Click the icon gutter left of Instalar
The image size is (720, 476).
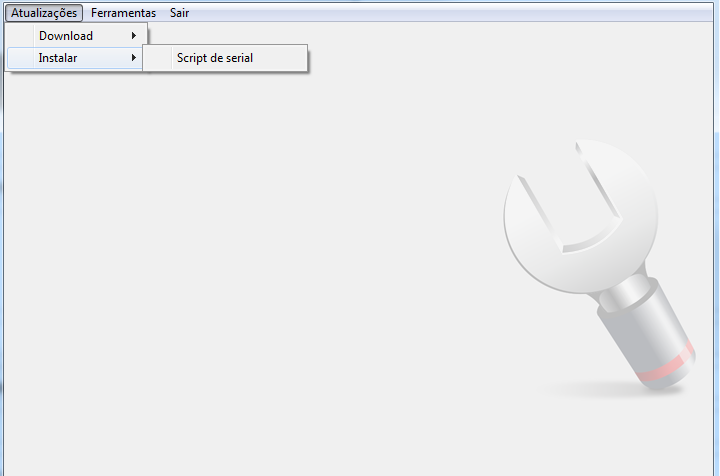coord(22,58)
